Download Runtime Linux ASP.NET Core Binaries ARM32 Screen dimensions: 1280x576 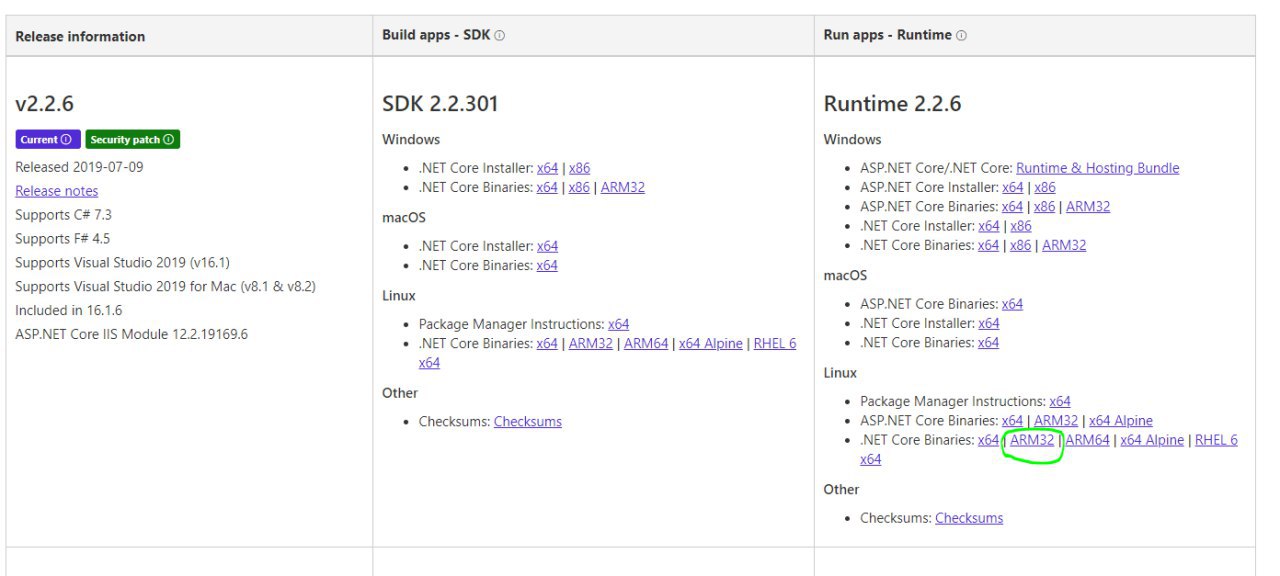tap(1056, 421)
